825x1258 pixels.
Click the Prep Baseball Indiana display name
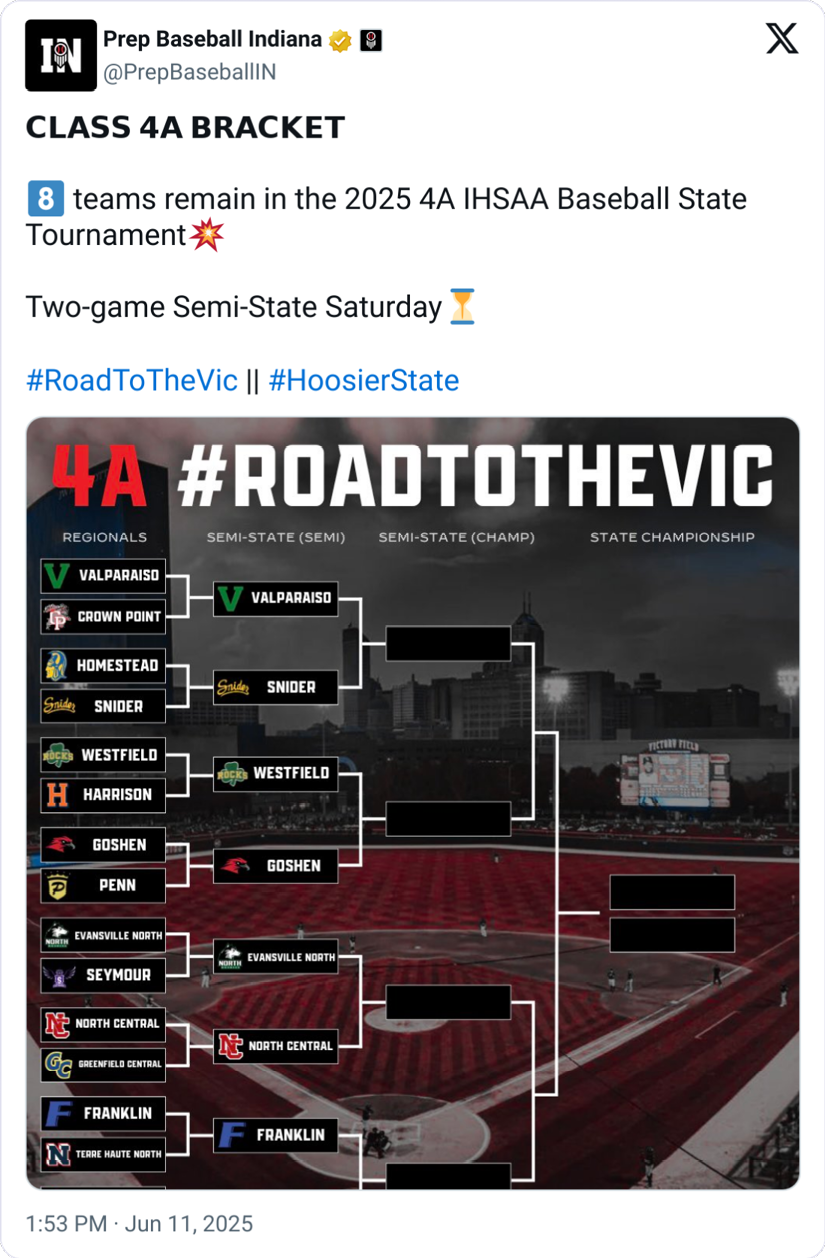pyautogui.click(x=212, y=40)
